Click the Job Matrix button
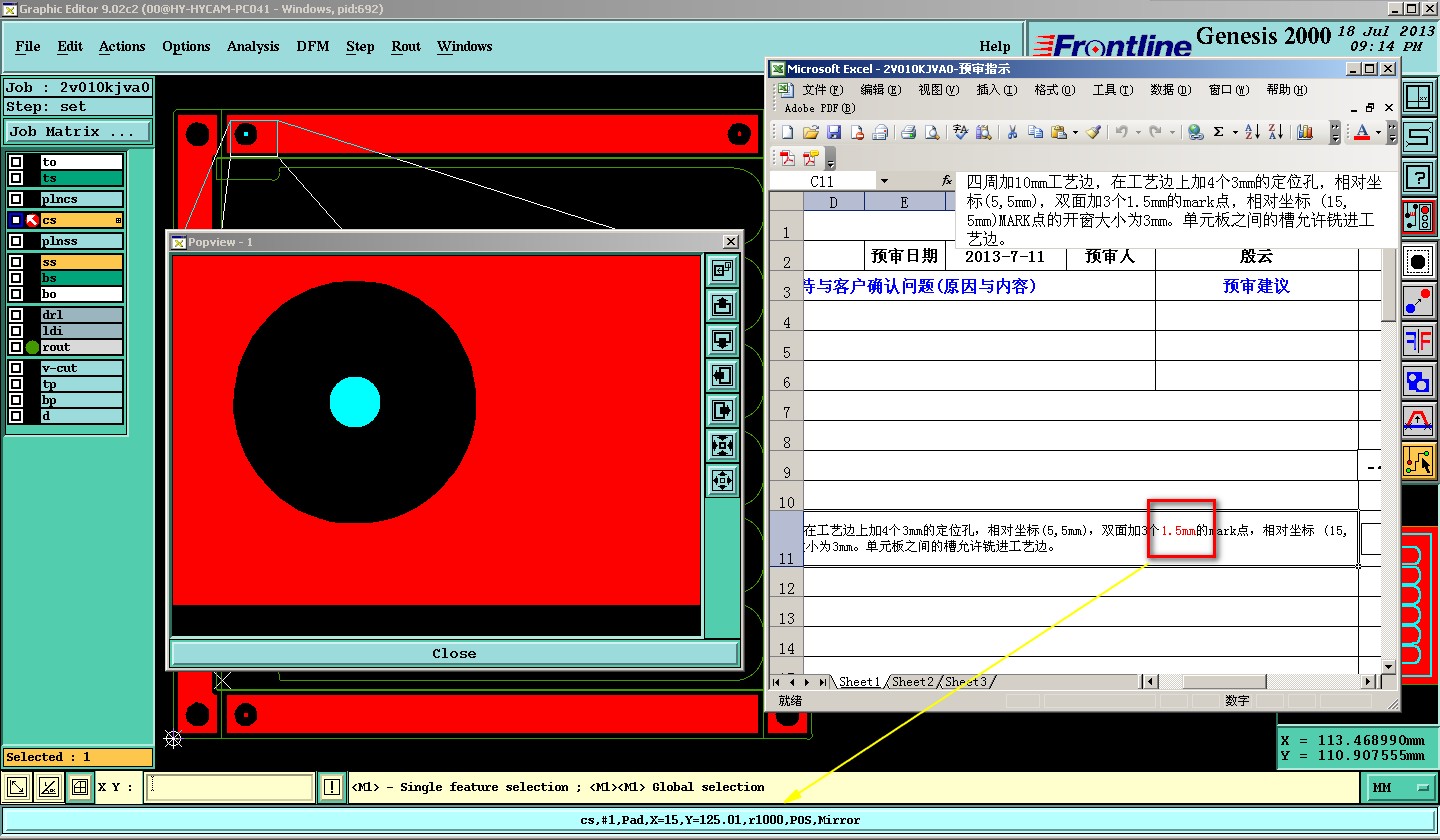Image resolution: width=1440 pixels, height=840 pixels. coord(78,131)
